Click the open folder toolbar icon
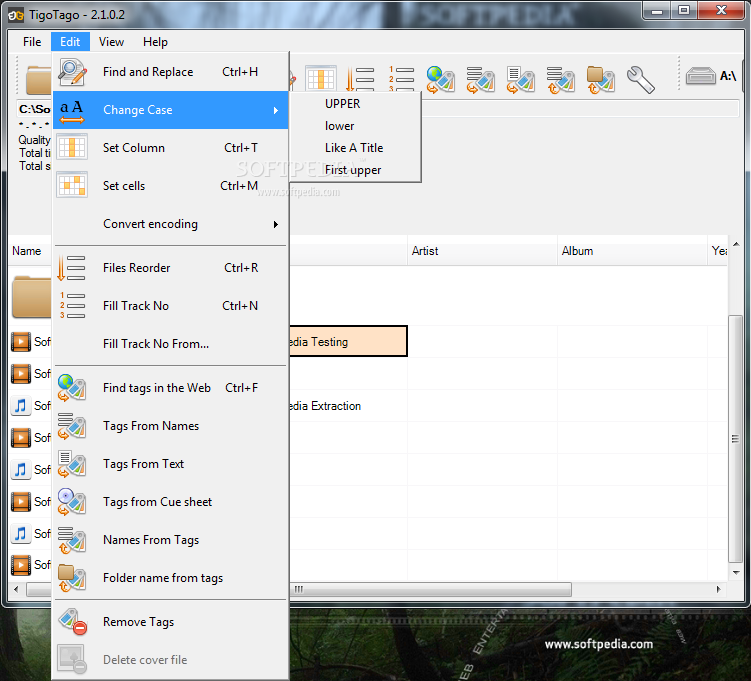This screenshot has height=681, width=751. [x=38, y=80]
